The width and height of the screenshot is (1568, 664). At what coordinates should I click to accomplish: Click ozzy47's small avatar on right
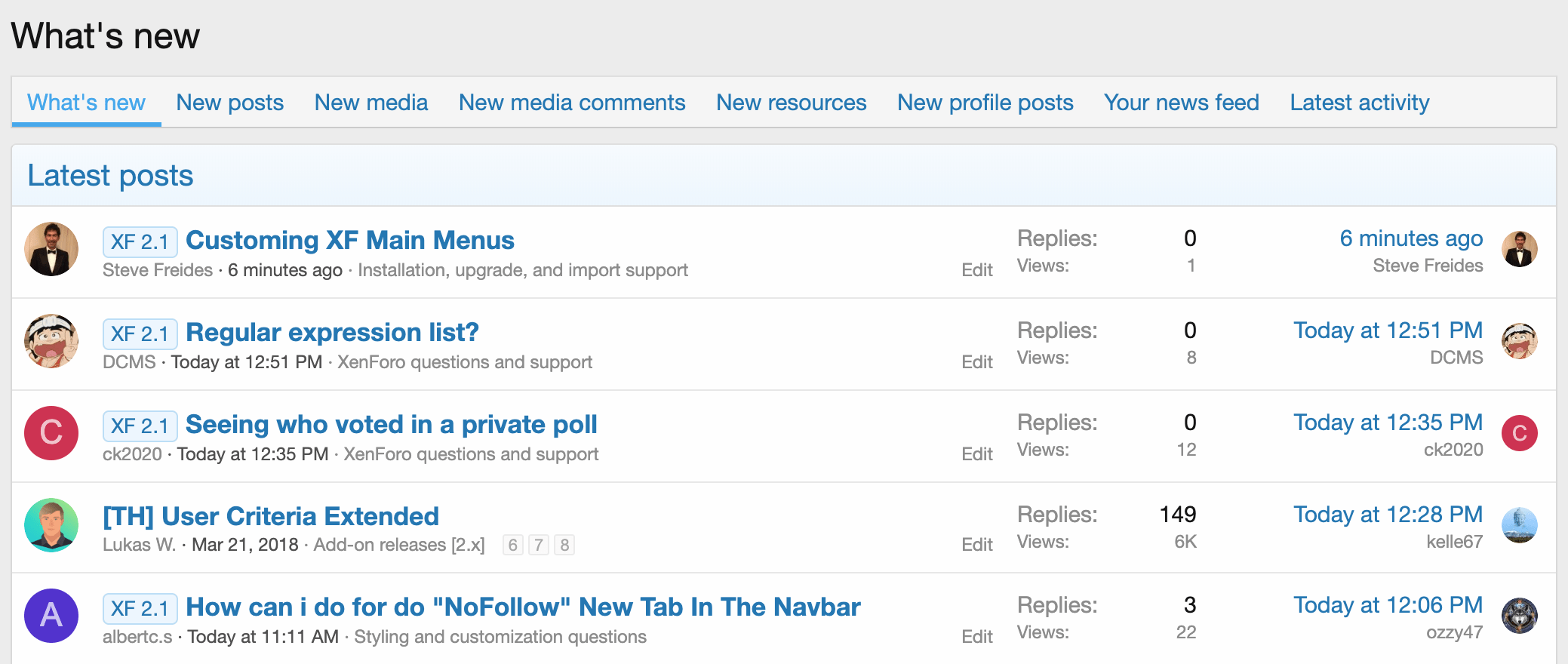pyautogui.click(x=1519, y=616)
